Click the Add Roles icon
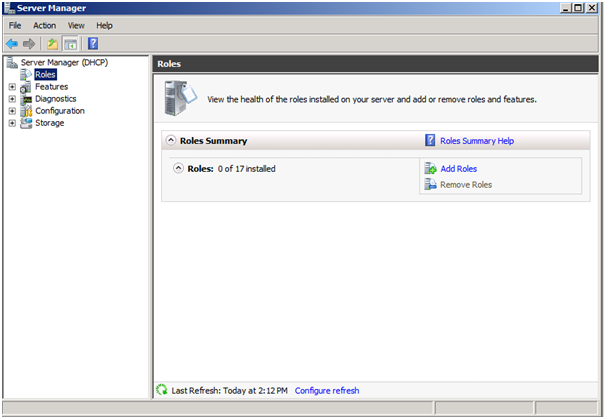This screenshot has height=419, width=606. 430,169
